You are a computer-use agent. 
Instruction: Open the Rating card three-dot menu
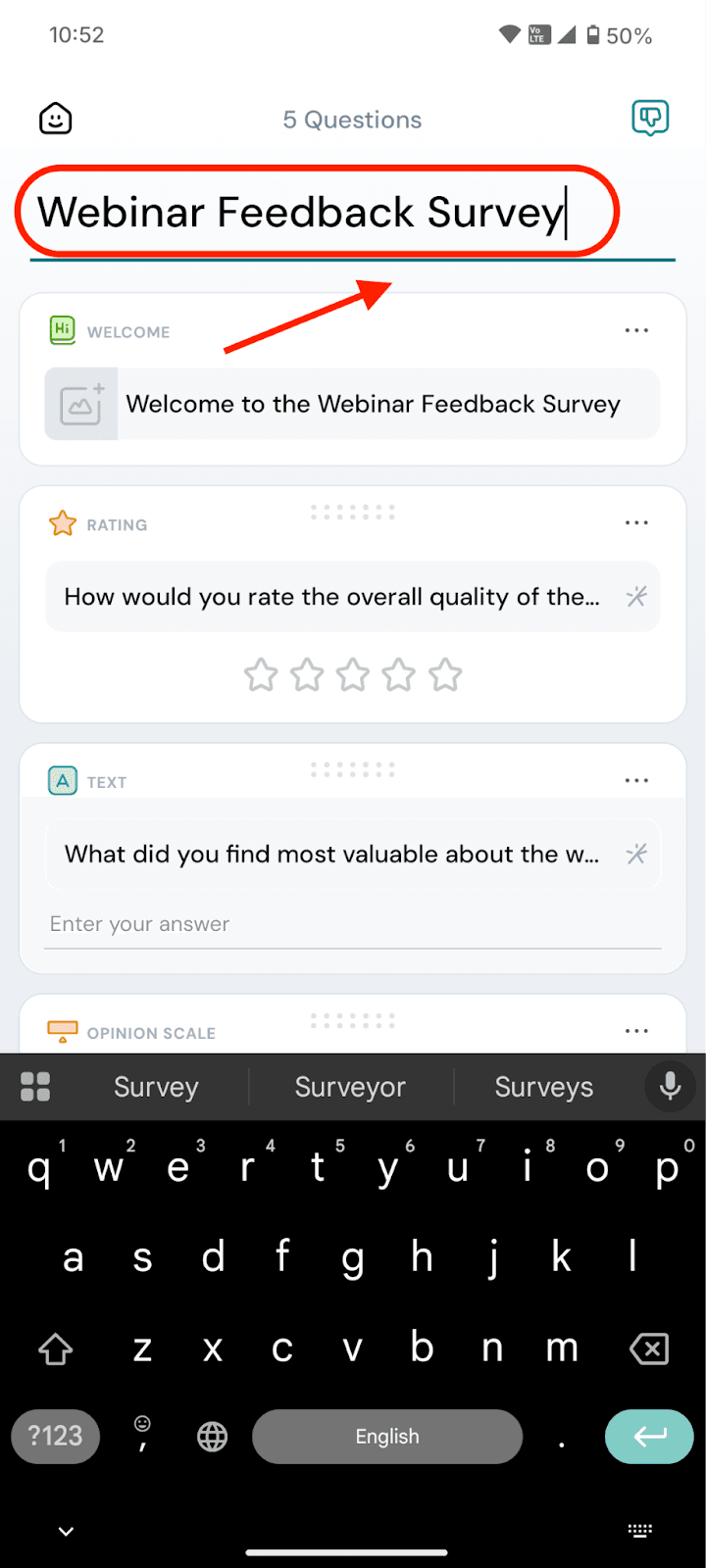coord(636,523)
